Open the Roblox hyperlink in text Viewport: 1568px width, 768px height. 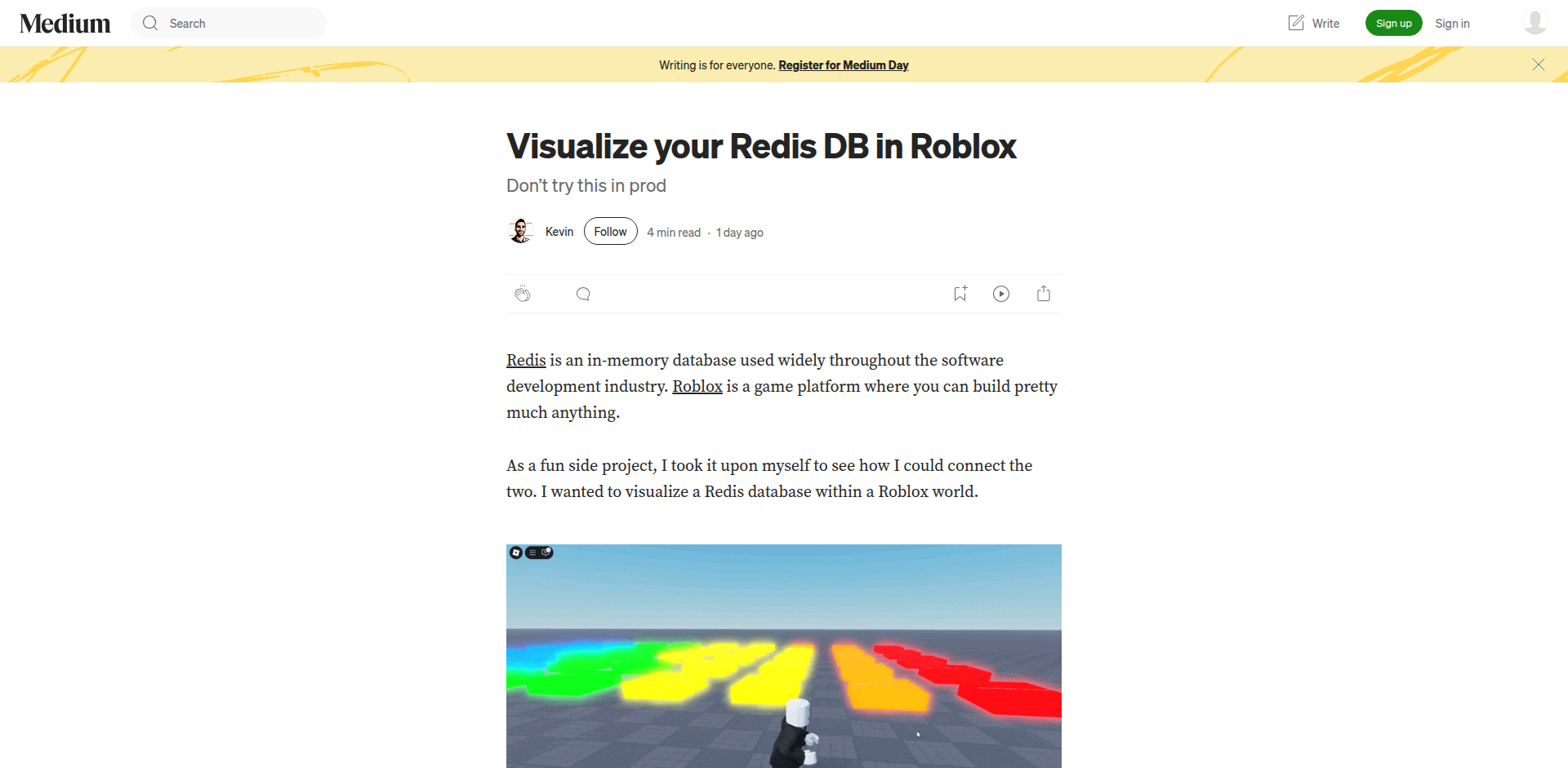pyautogui.click(x=697, y=386)
